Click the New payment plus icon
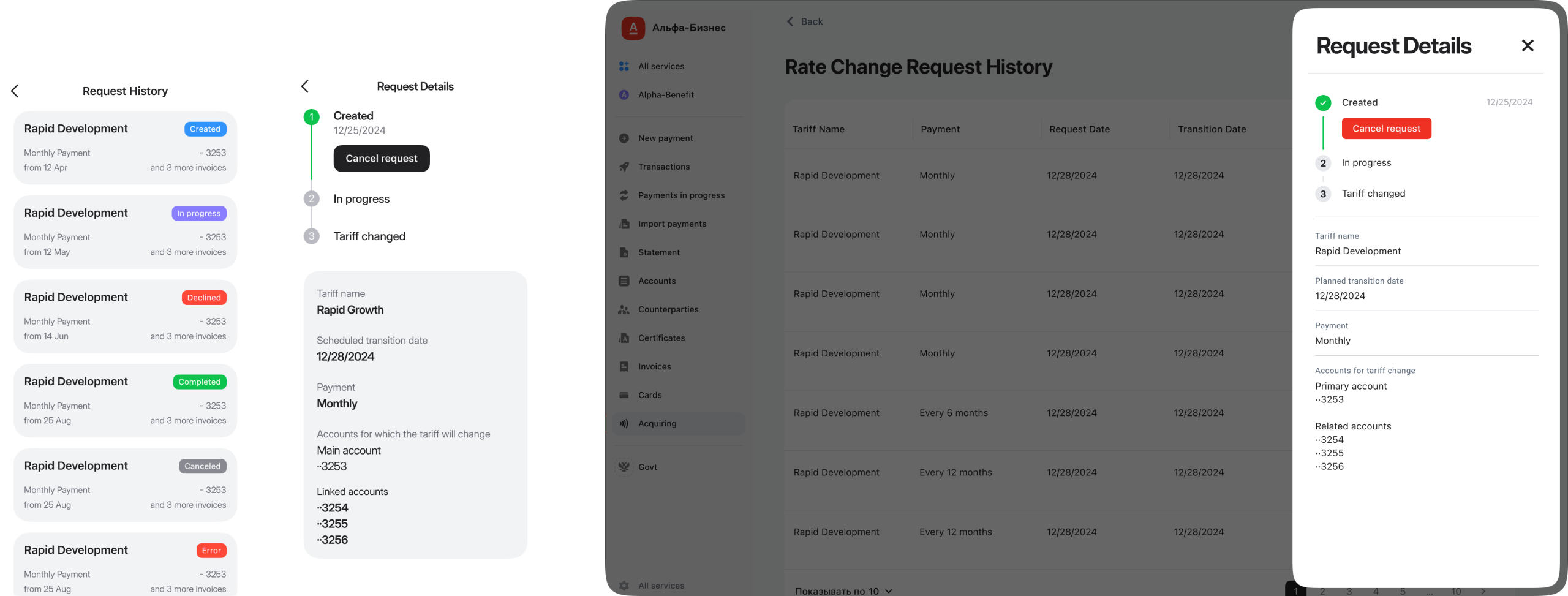This screenshot has height=596, width=1568. tap(624, 138)
